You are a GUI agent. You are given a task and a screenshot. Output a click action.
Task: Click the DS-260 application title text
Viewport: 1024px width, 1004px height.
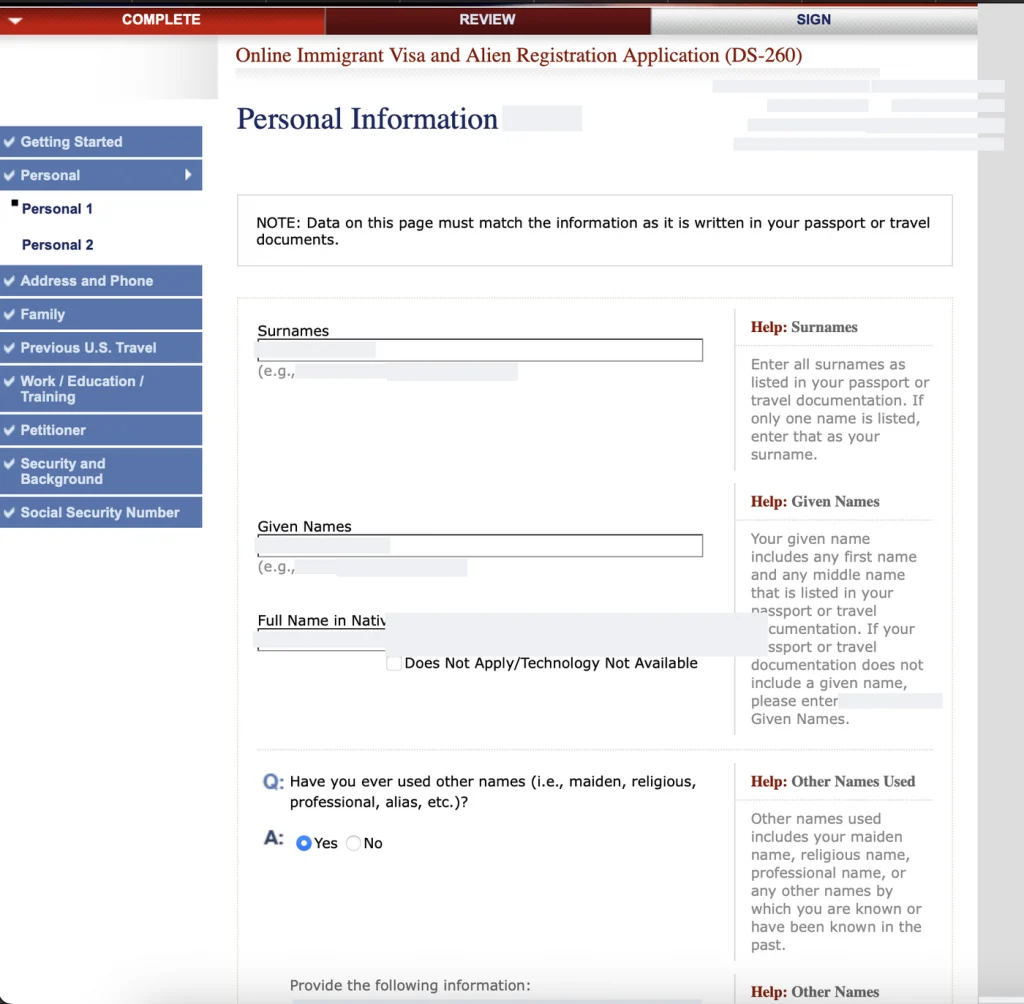(x=519, y=56)
